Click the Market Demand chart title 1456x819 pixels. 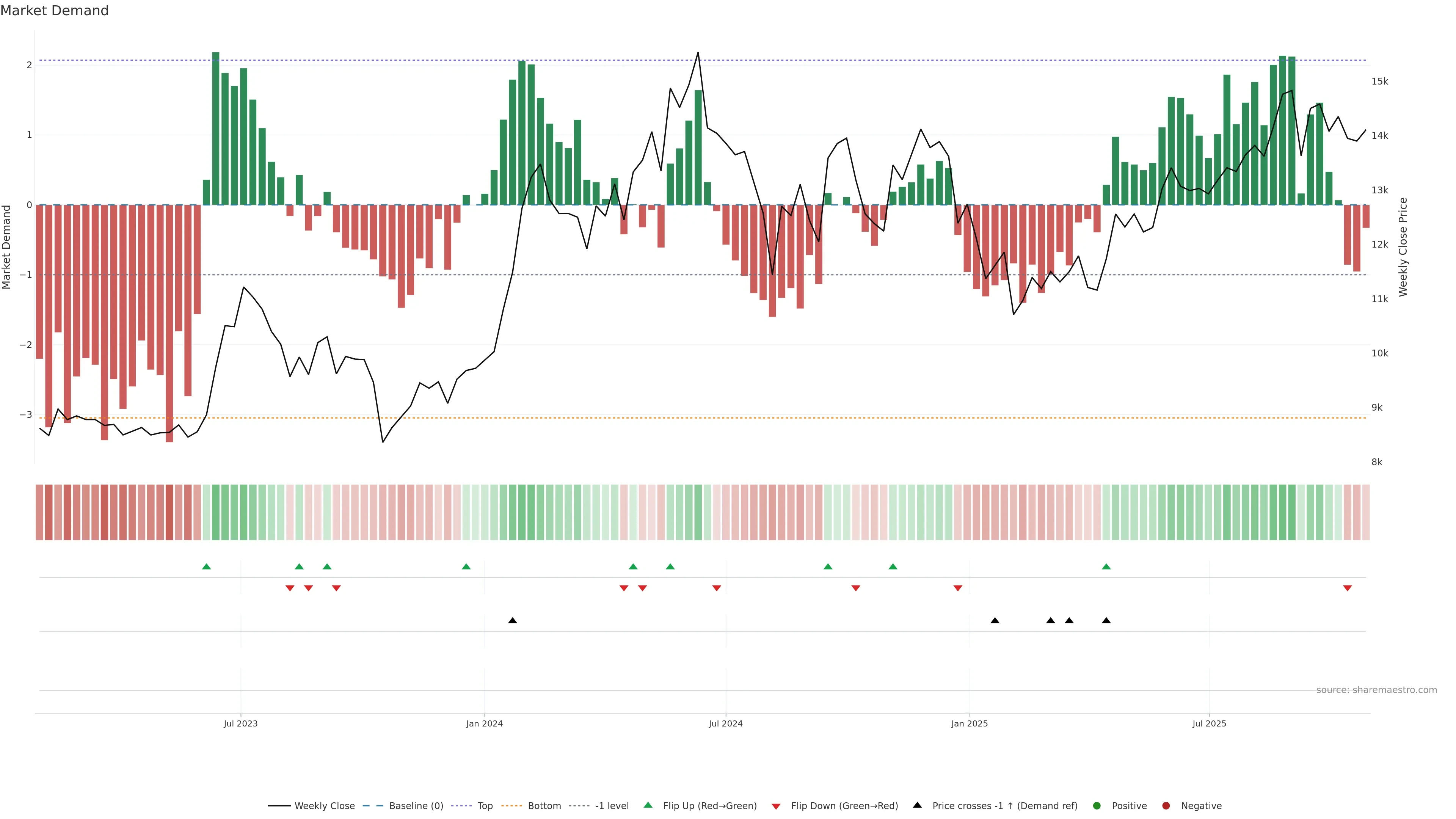point(54,10)
